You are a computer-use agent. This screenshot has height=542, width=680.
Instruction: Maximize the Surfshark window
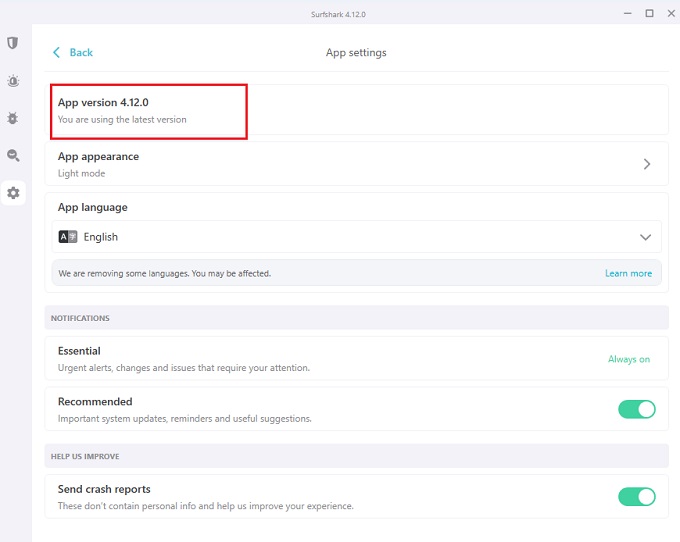(x=649, y=13)
